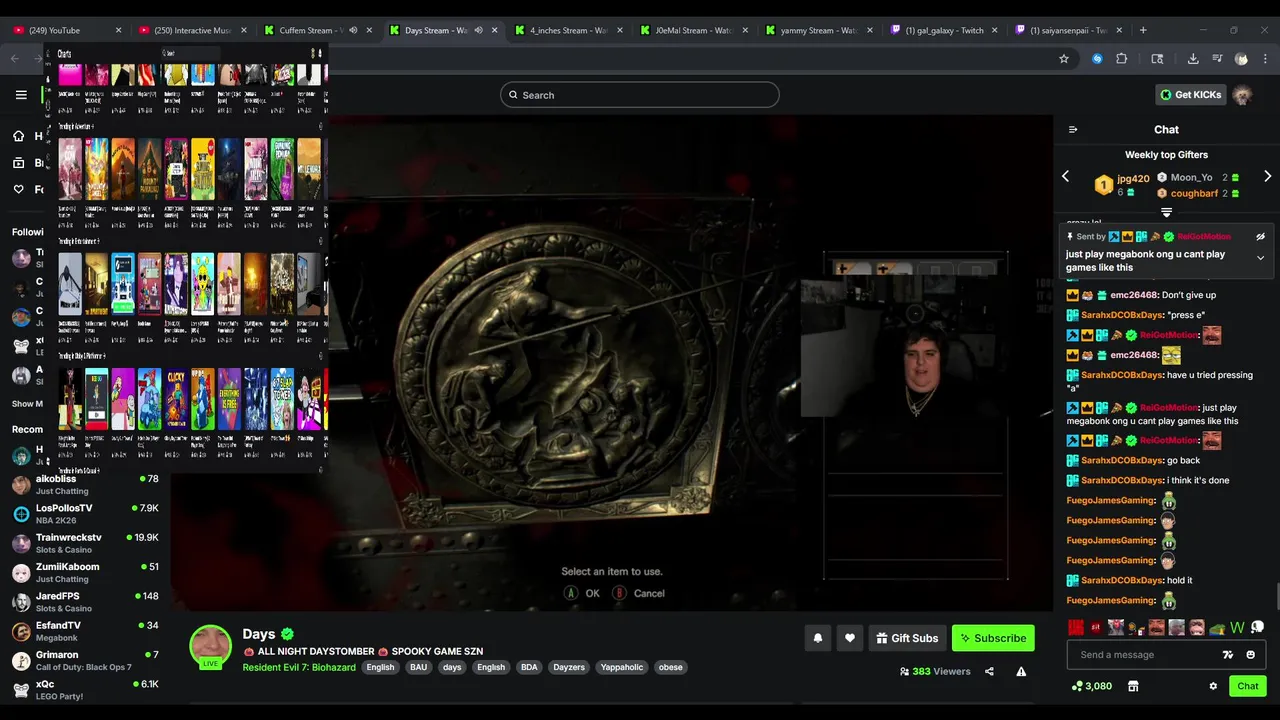Image resolution: width=1280 pixels, height=720 pixels.
Task: Hide the pinned chat message
Action: (x=1260, y=237)
